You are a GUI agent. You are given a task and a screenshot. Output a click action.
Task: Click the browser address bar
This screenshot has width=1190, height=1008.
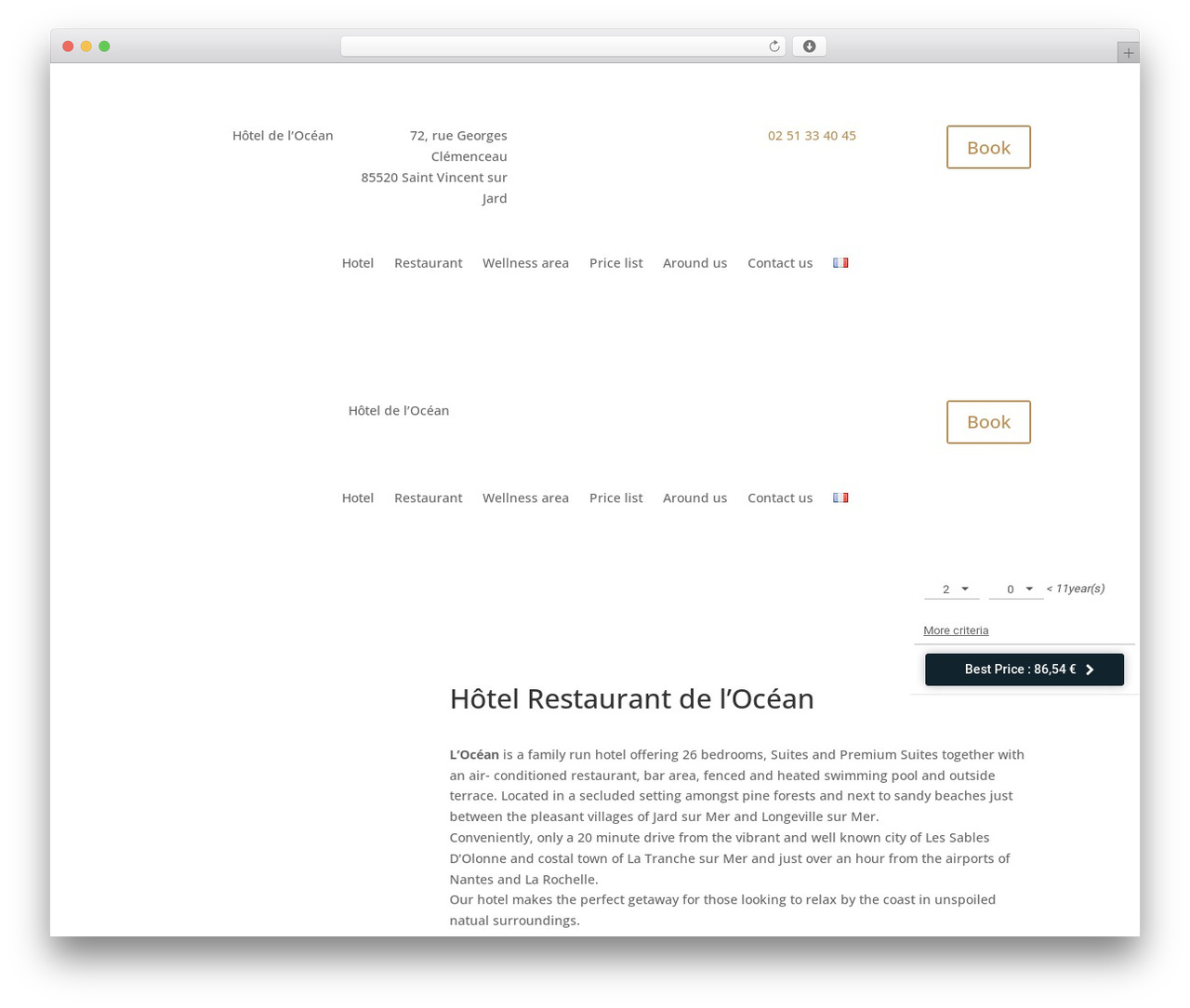tap(562, 46)
